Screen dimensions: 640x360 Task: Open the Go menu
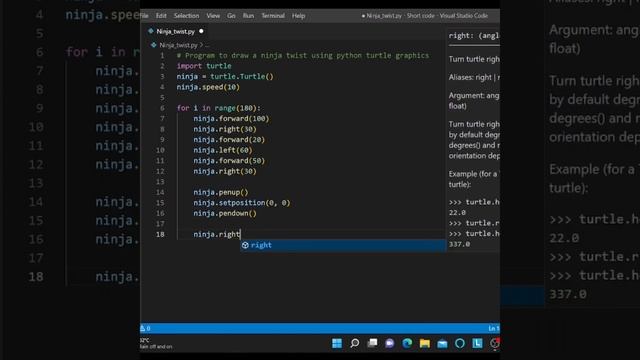coord(231,16)
